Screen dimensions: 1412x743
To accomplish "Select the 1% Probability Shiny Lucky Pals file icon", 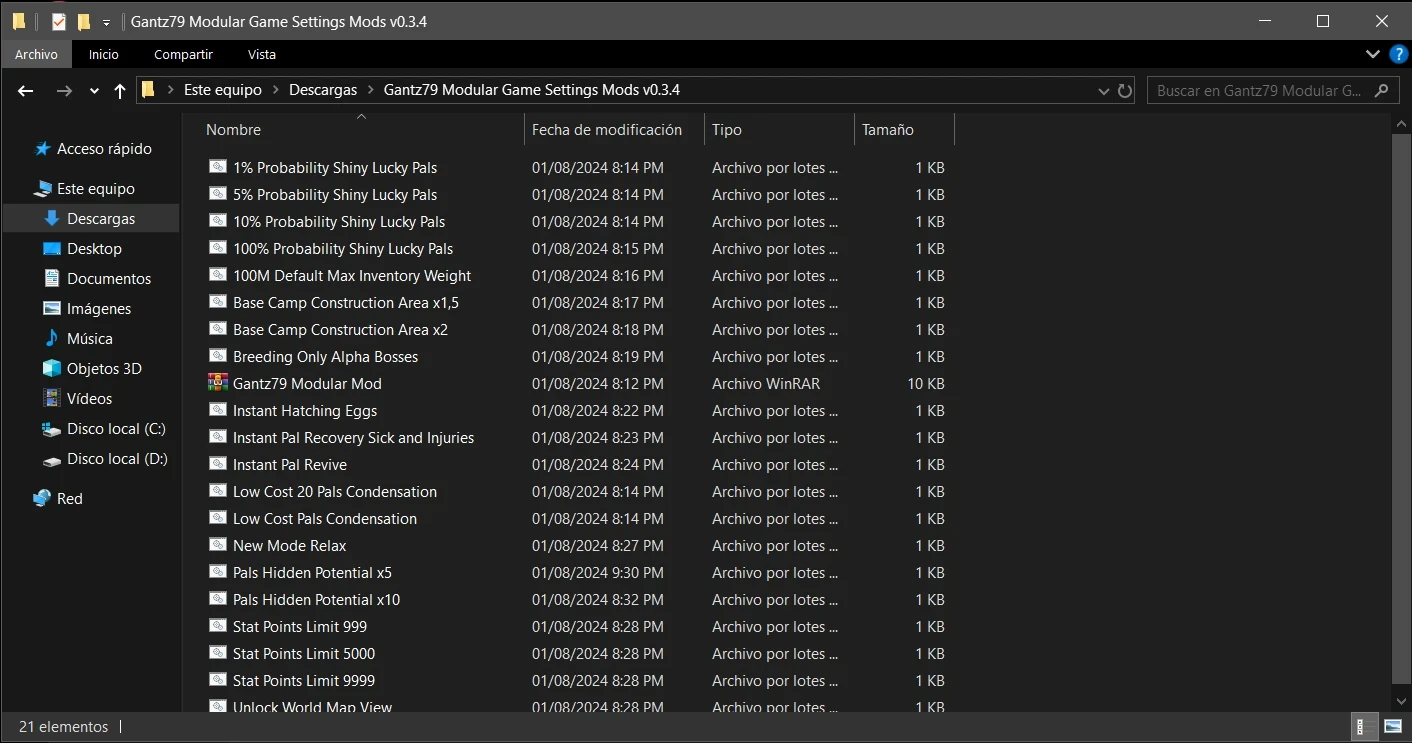I will (217, 167).
